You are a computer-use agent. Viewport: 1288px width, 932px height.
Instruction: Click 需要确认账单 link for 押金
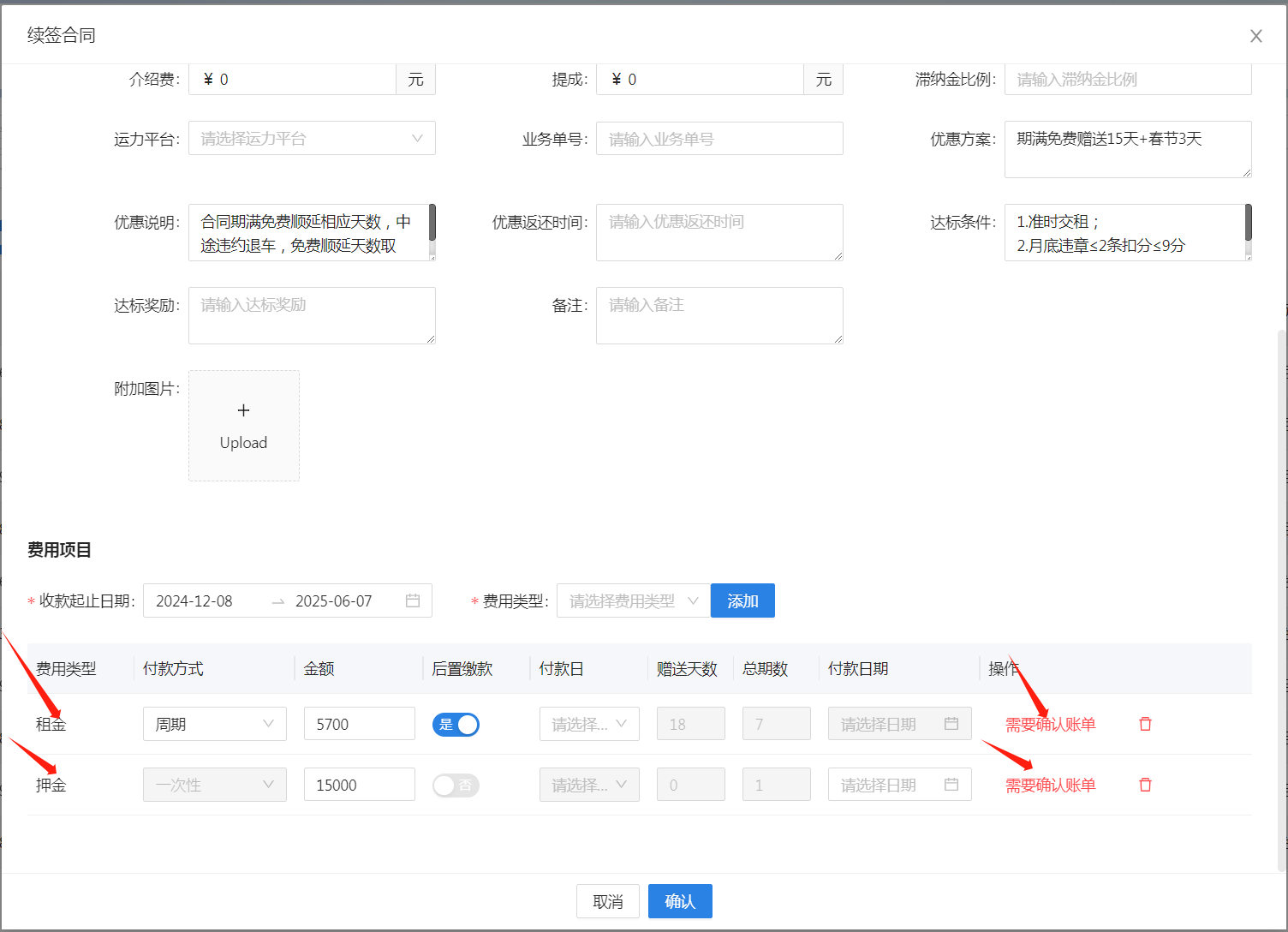[1050, 786]
